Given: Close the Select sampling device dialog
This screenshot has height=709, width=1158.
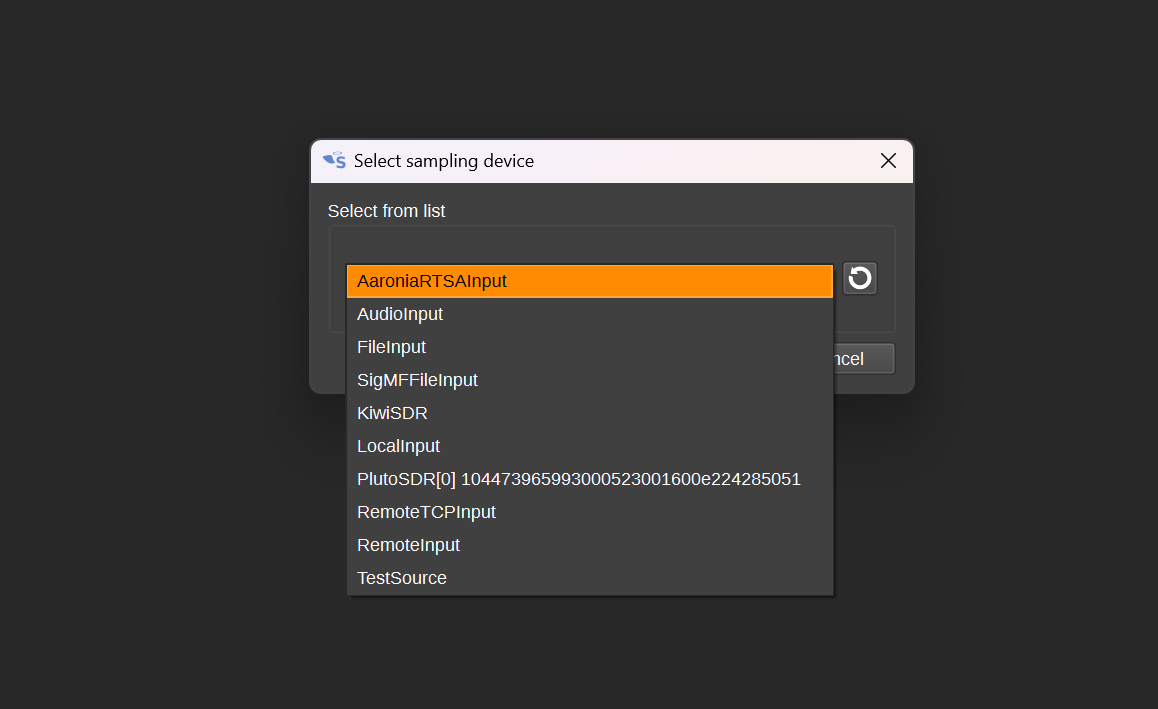Looking at the screenshot, I should [888, 161].
